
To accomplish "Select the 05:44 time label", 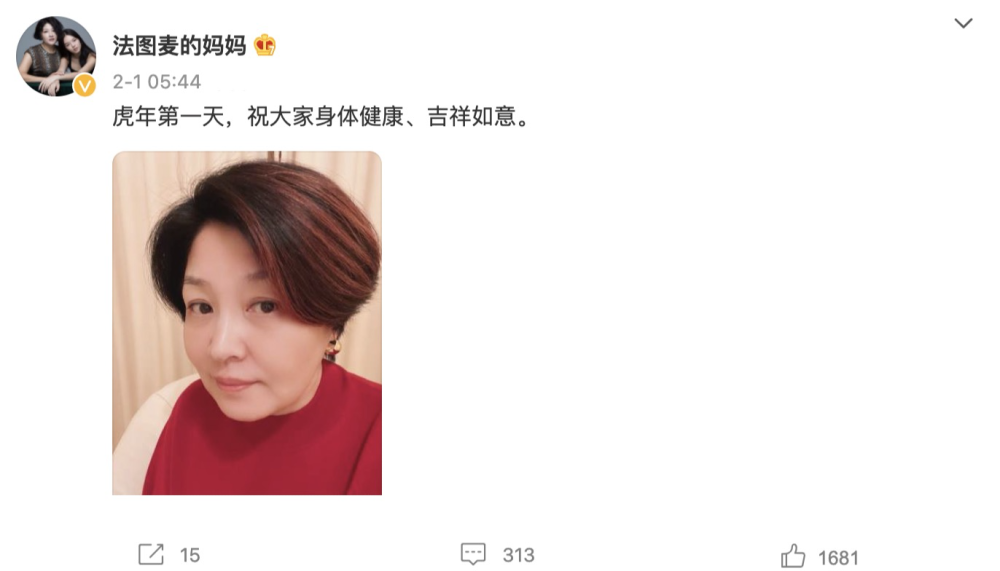I will click(x=174, y=82).
